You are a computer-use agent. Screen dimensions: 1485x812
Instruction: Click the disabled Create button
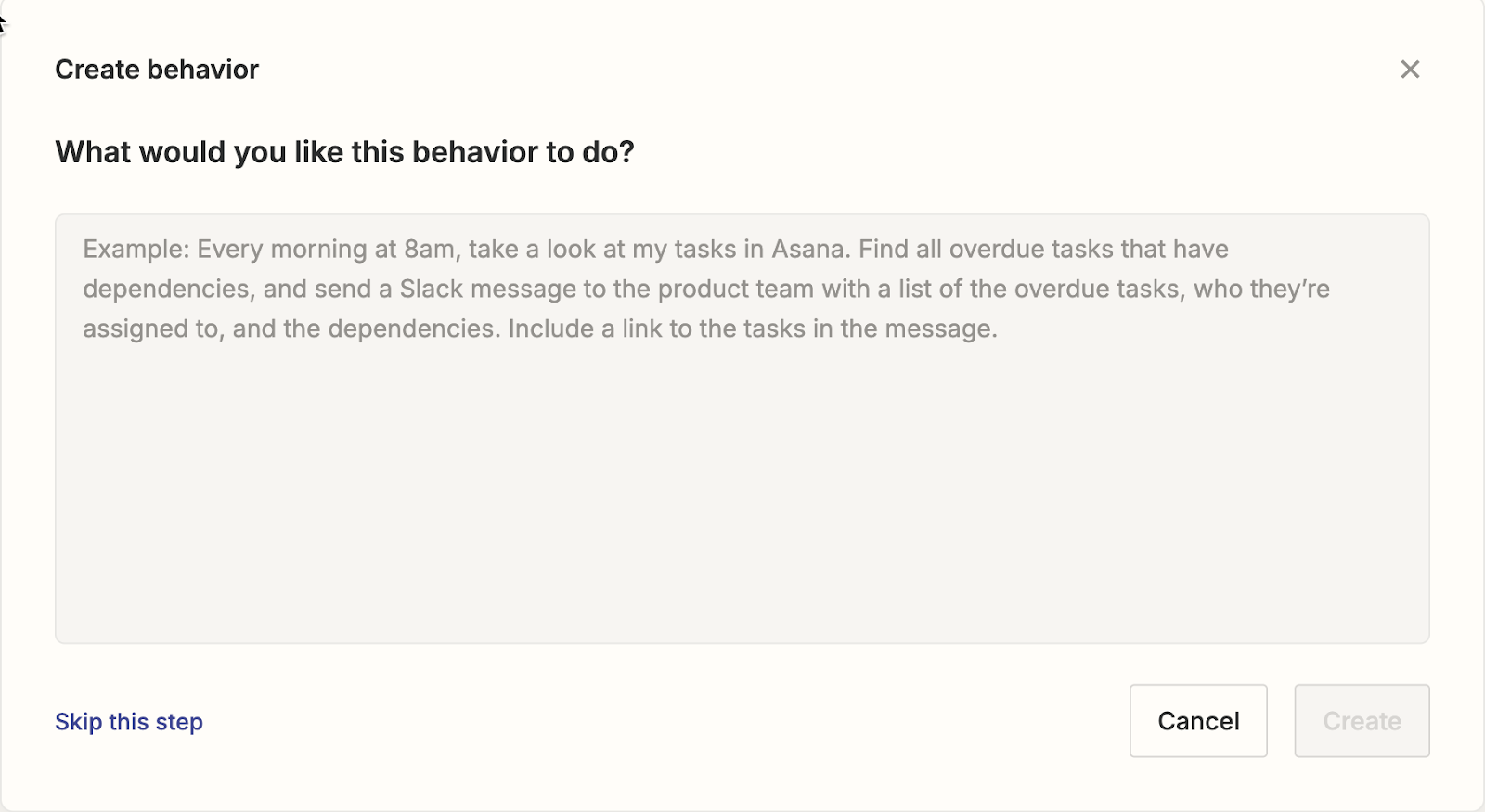pos(1362,721)
